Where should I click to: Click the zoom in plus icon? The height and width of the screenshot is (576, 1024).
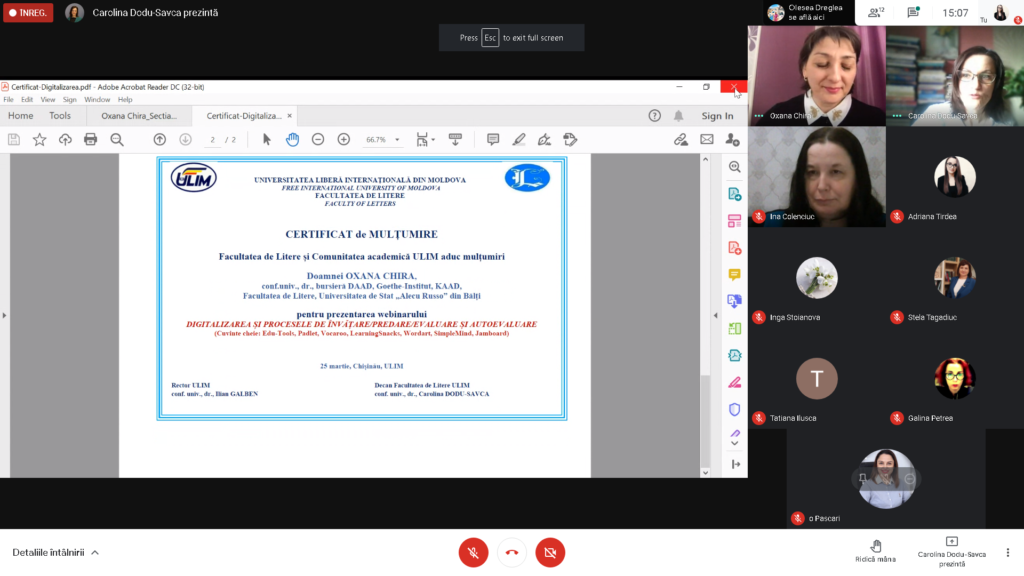(344, 139)
